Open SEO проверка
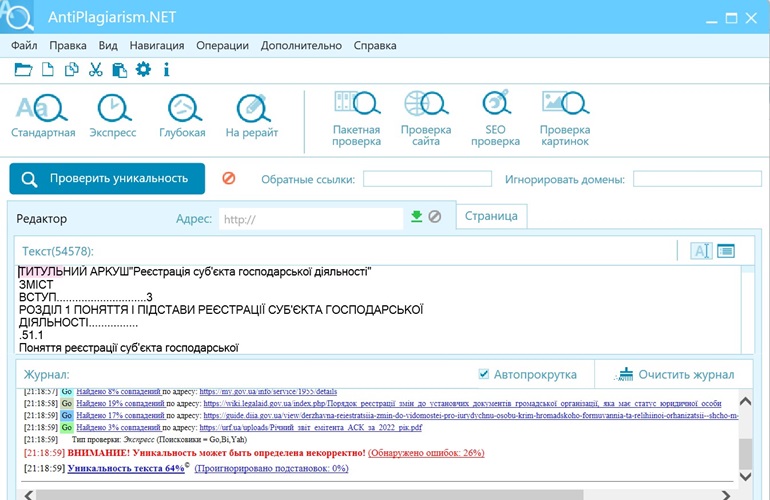The width and height of the screenshot is (770, 500). [495, 118]
